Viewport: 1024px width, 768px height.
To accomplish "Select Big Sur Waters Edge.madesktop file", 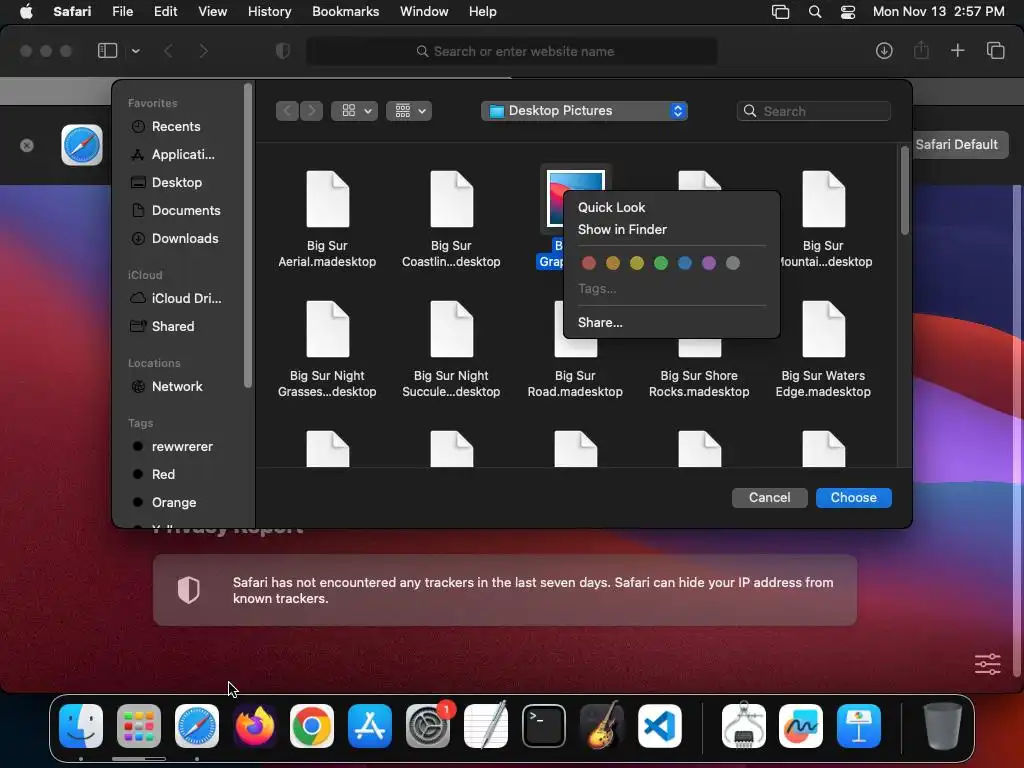I will click(823, 349).
